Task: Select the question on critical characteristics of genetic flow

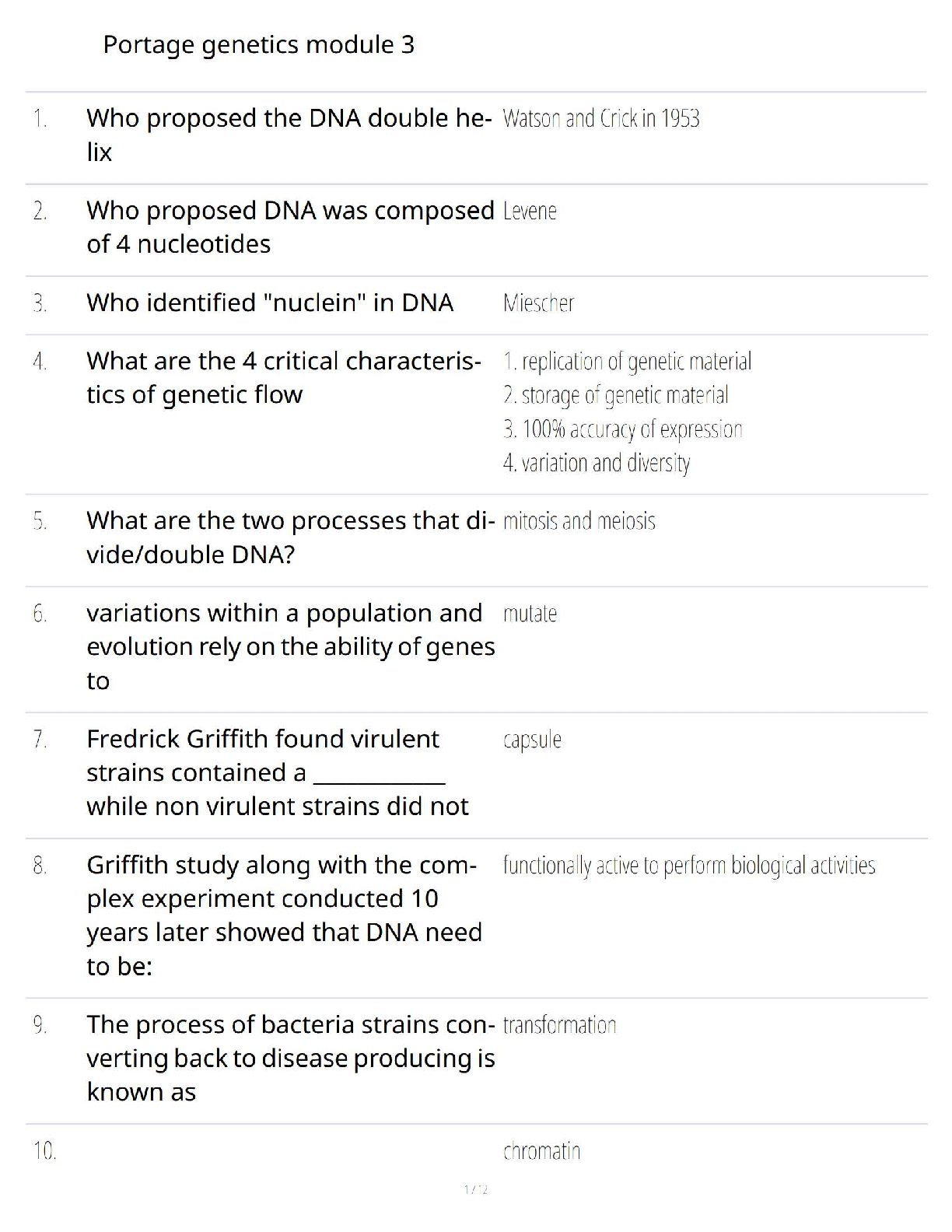Action: (283, 378)
